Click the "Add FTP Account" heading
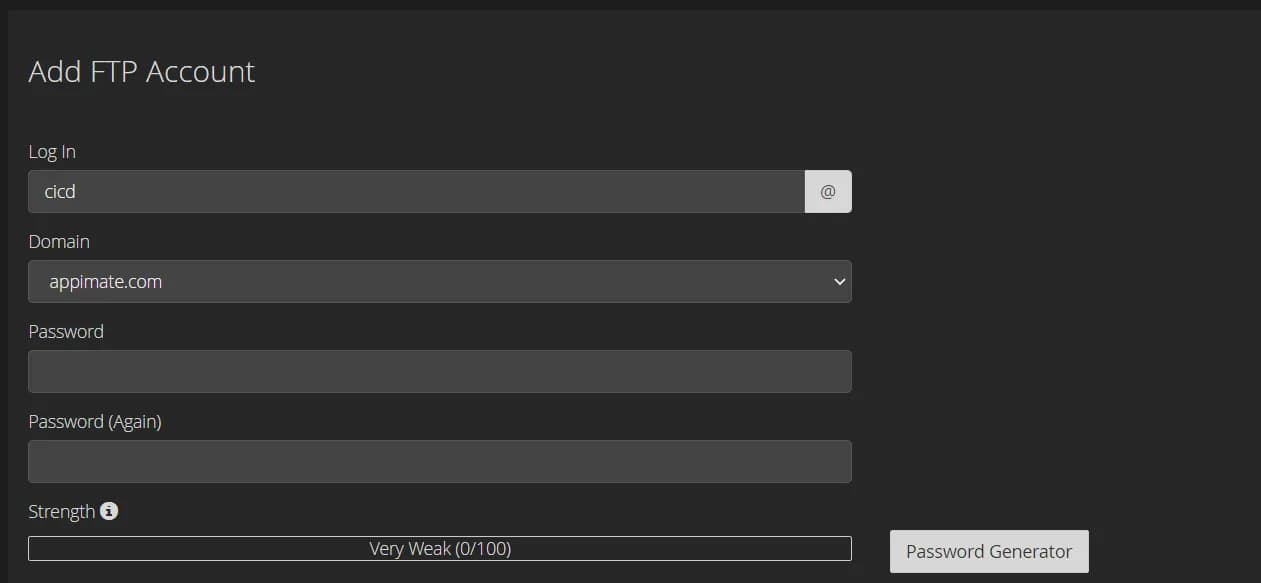Viewport: 1261px width, 583px height. [142, 72]
